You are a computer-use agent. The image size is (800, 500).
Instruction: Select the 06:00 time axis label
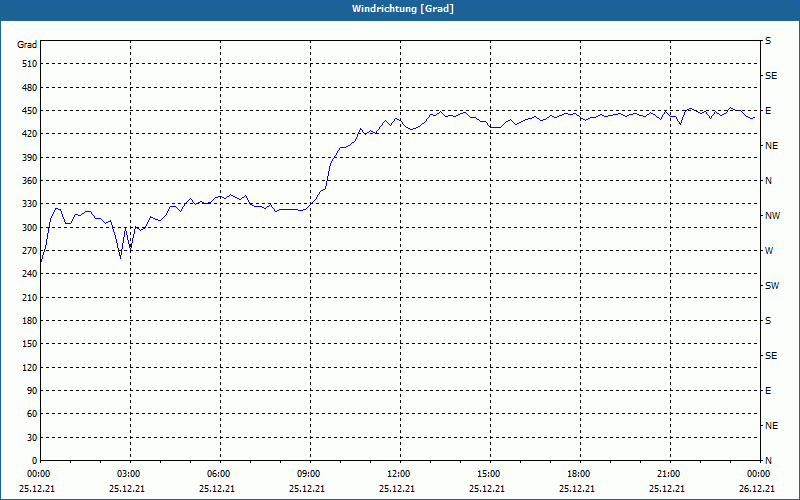tap(220, 474)
